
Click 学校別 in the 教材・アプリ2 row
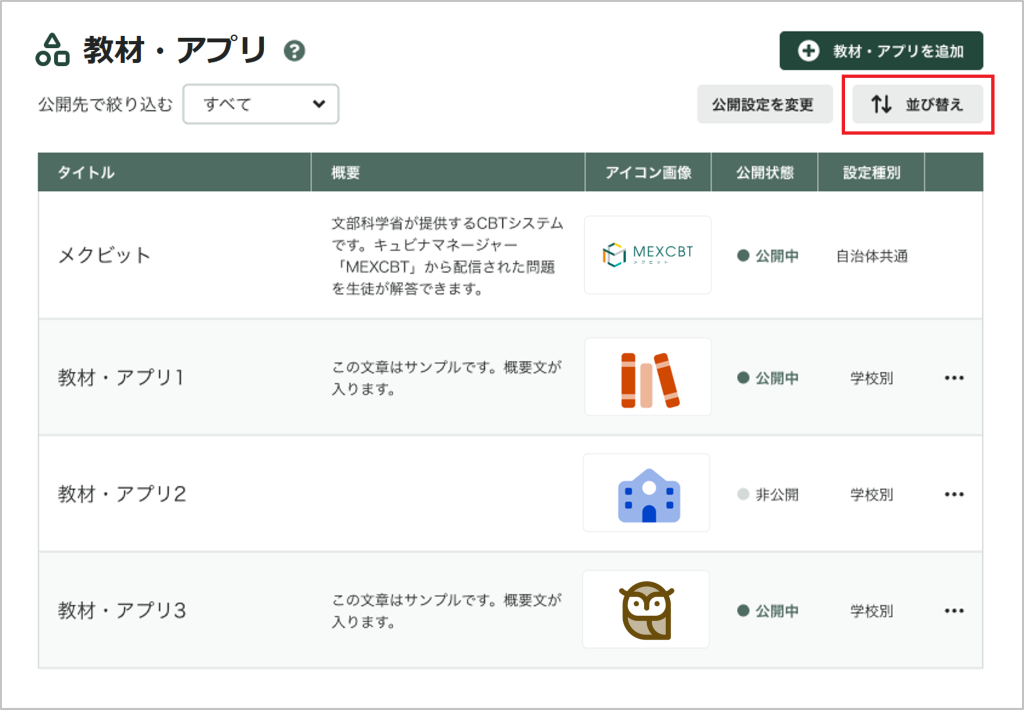[x=872, y=494]
